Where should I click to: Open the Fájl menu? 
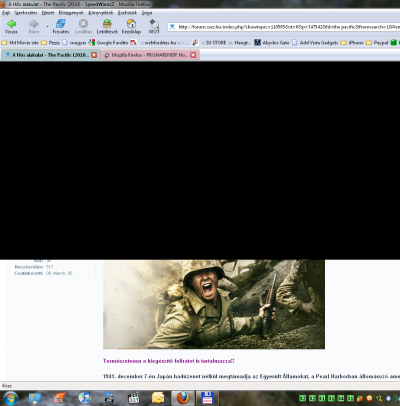tap(6, 13)
